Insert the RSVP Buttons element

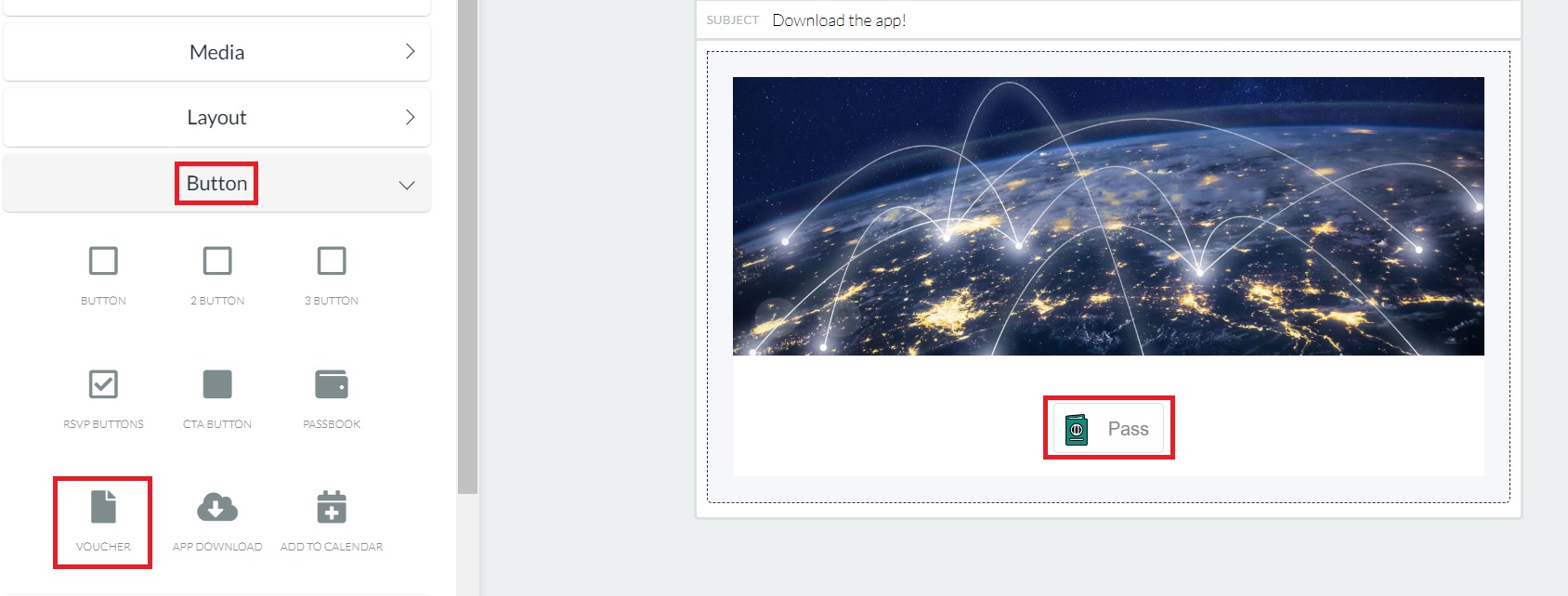point(103,384)
